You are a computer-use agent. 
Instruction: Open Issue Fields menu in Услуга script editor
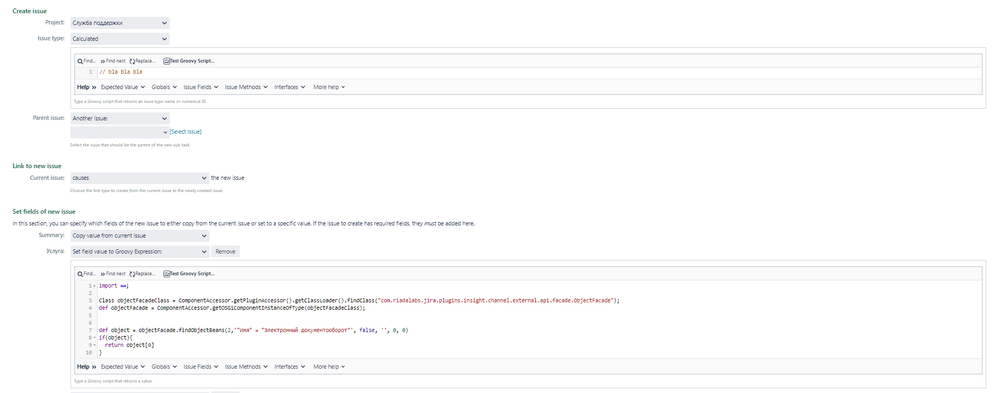(x=201, y=367)
